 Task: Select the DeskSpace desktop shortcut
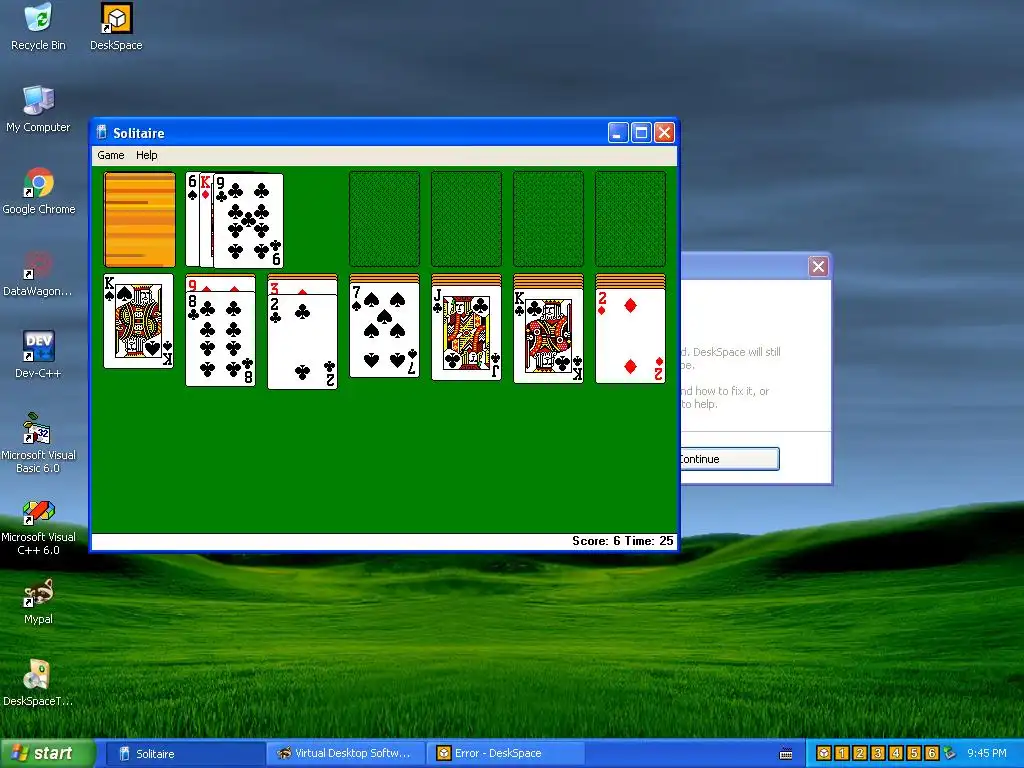[x=116, y=27]
